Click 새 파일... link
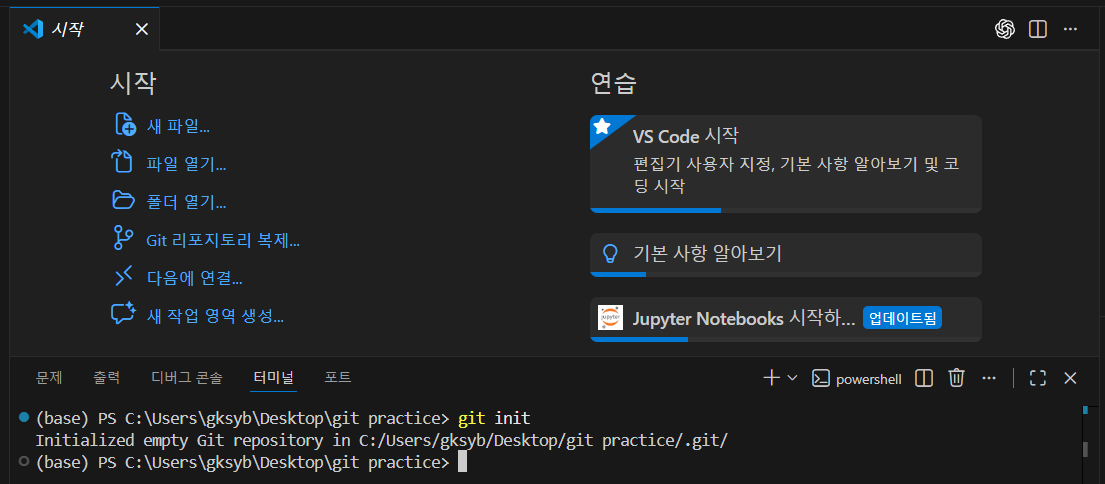 (x=178, y=127)
